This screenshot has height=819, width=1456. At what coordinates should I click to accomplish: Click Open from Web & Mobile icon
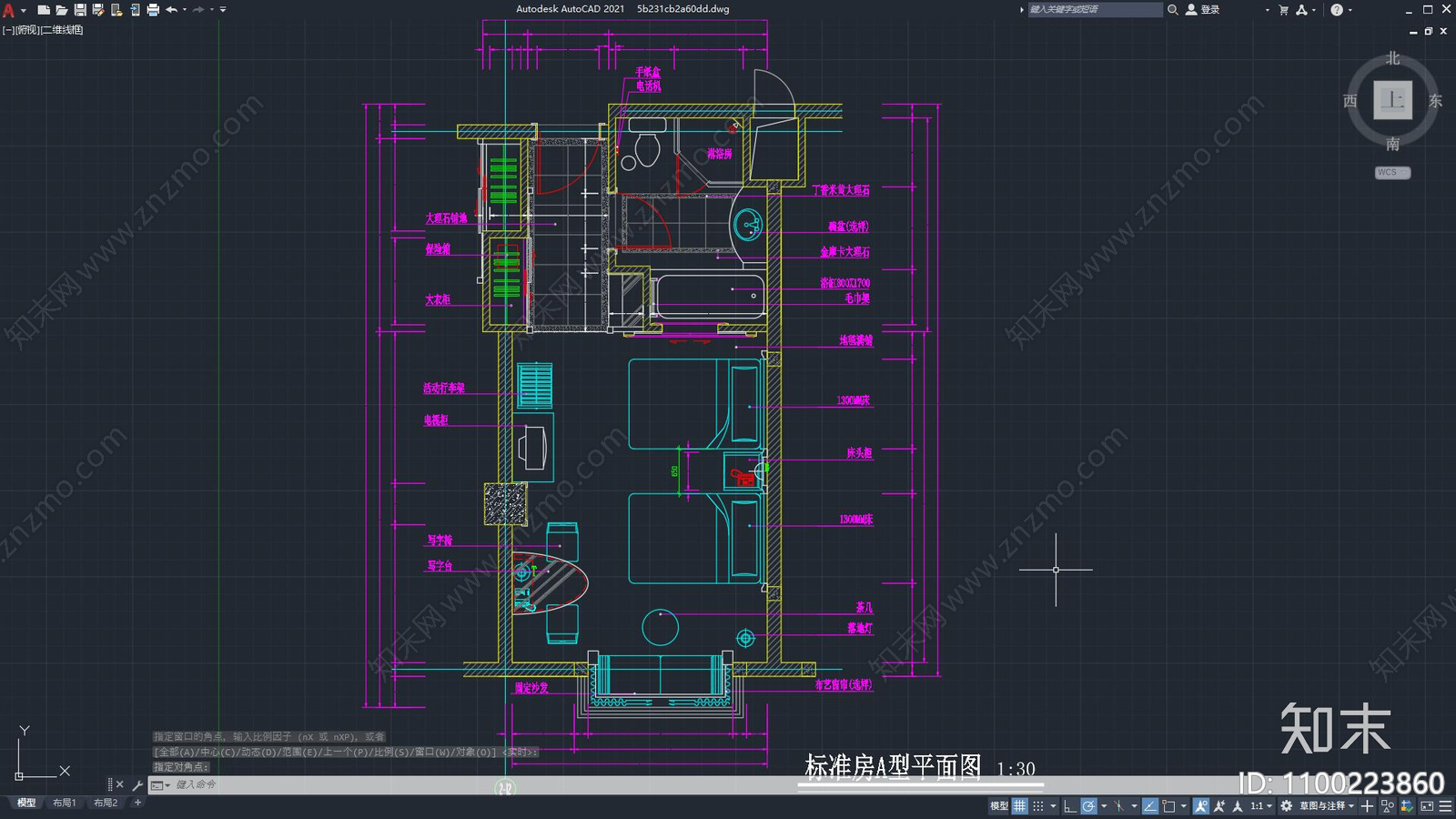tap(116, 10)
